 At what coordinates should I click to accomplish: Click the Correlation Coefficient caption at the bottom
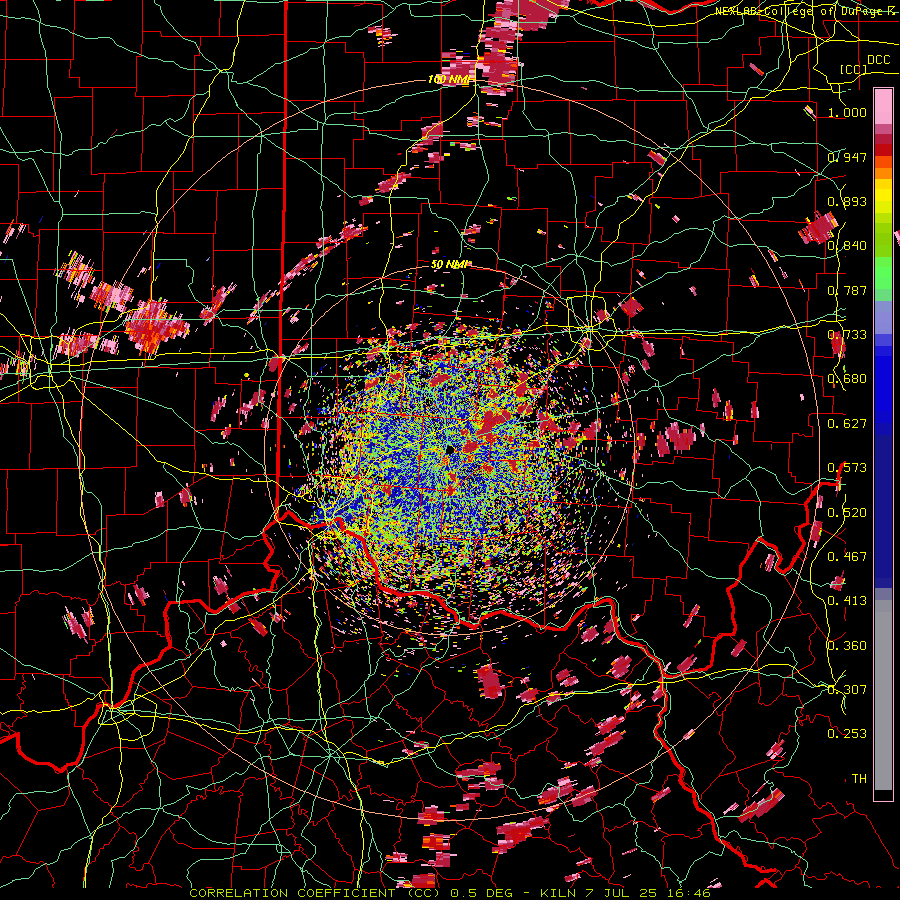coord(449,893)
